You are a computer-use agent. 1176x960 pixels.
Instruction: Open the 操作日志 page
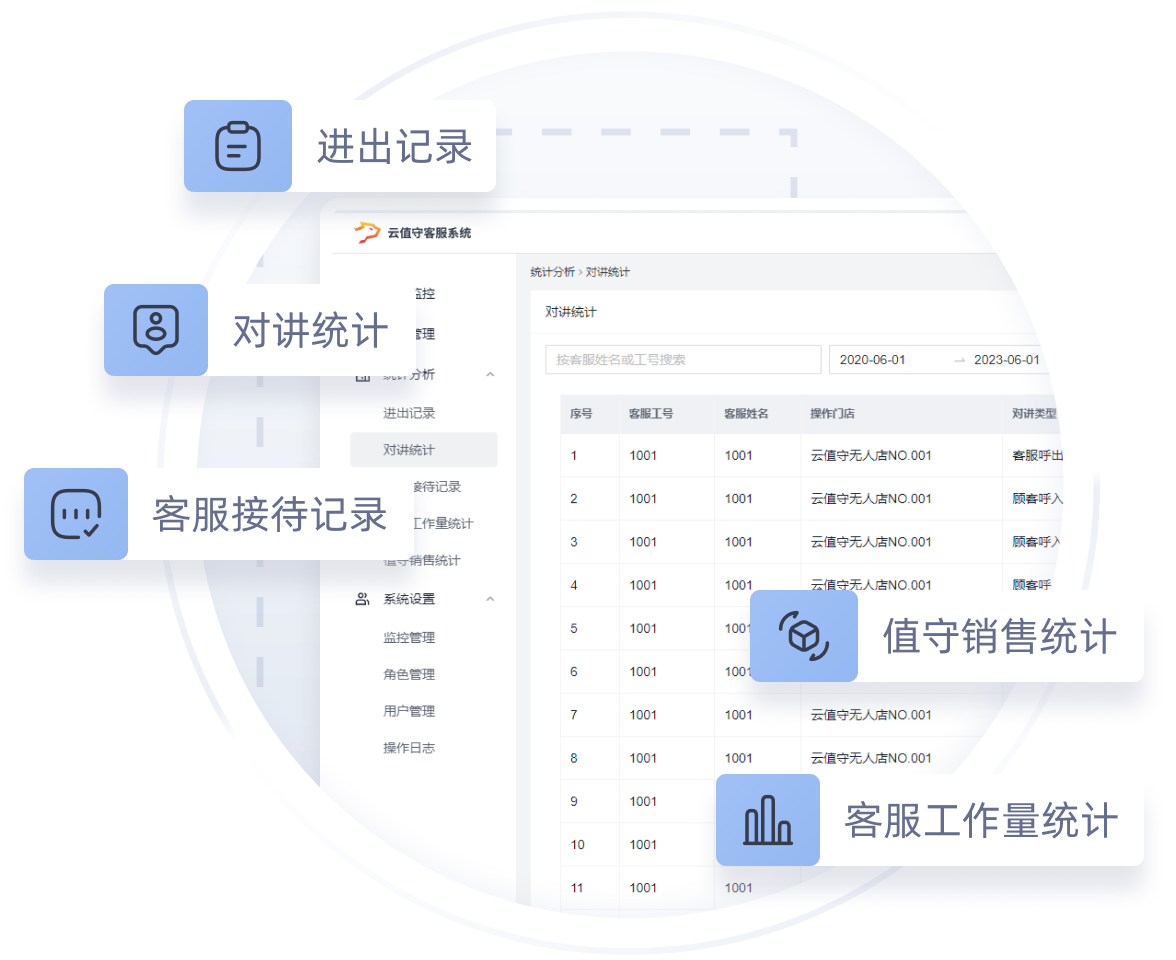pyautogui.click(x=412, y=747)
